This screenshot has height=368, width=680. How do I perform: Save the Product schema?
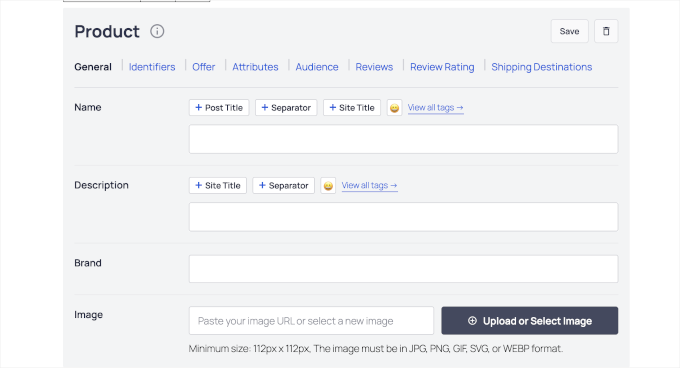tap(569, 31)
